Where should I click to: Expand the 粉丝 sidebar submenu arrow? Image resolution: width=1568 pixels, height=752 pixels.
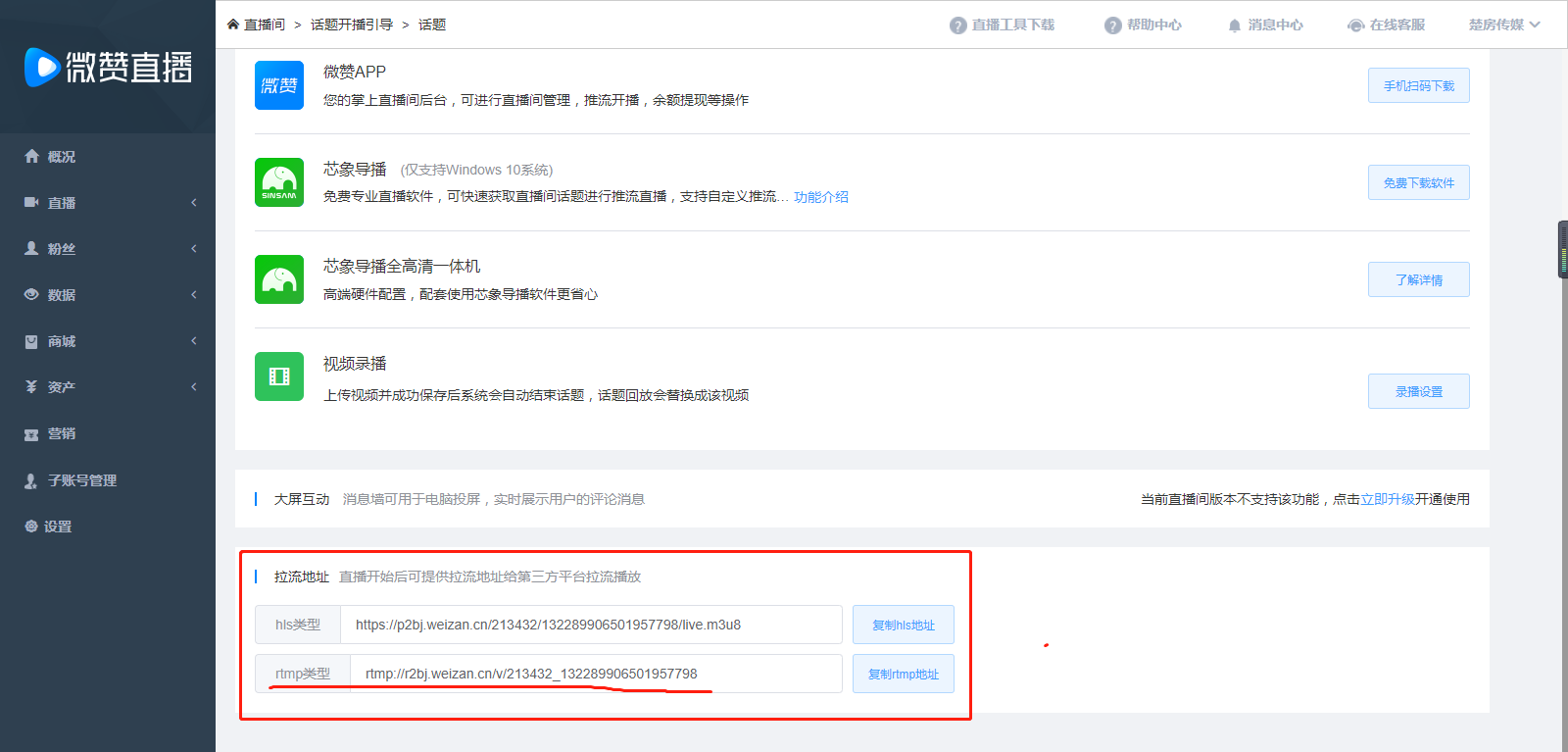pyautogui.click(x=194, y=248)
